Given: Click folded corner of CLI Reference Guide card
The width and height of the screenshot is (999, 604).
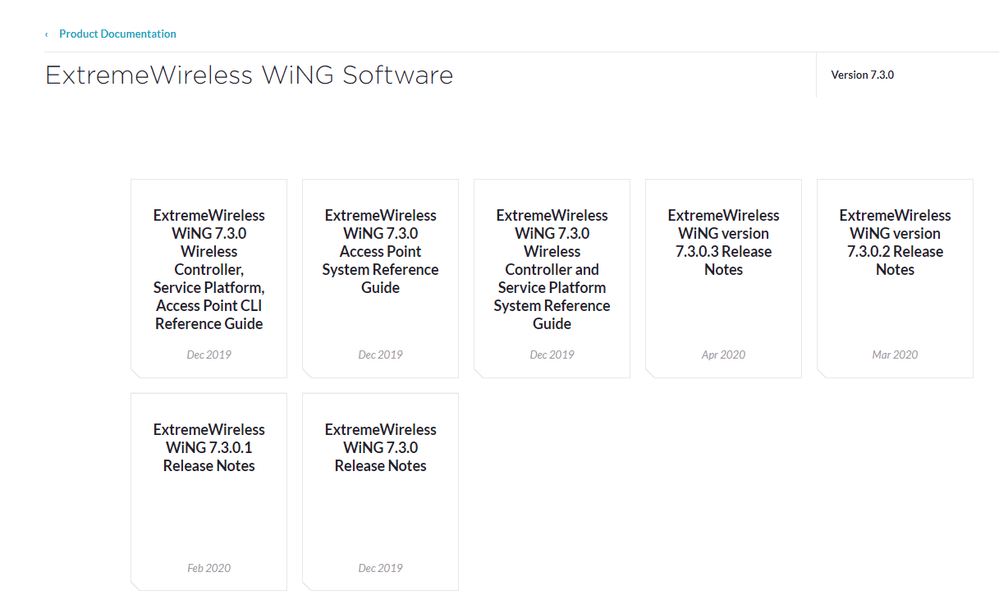Looking at the screenshot, I should coord(136,372).
